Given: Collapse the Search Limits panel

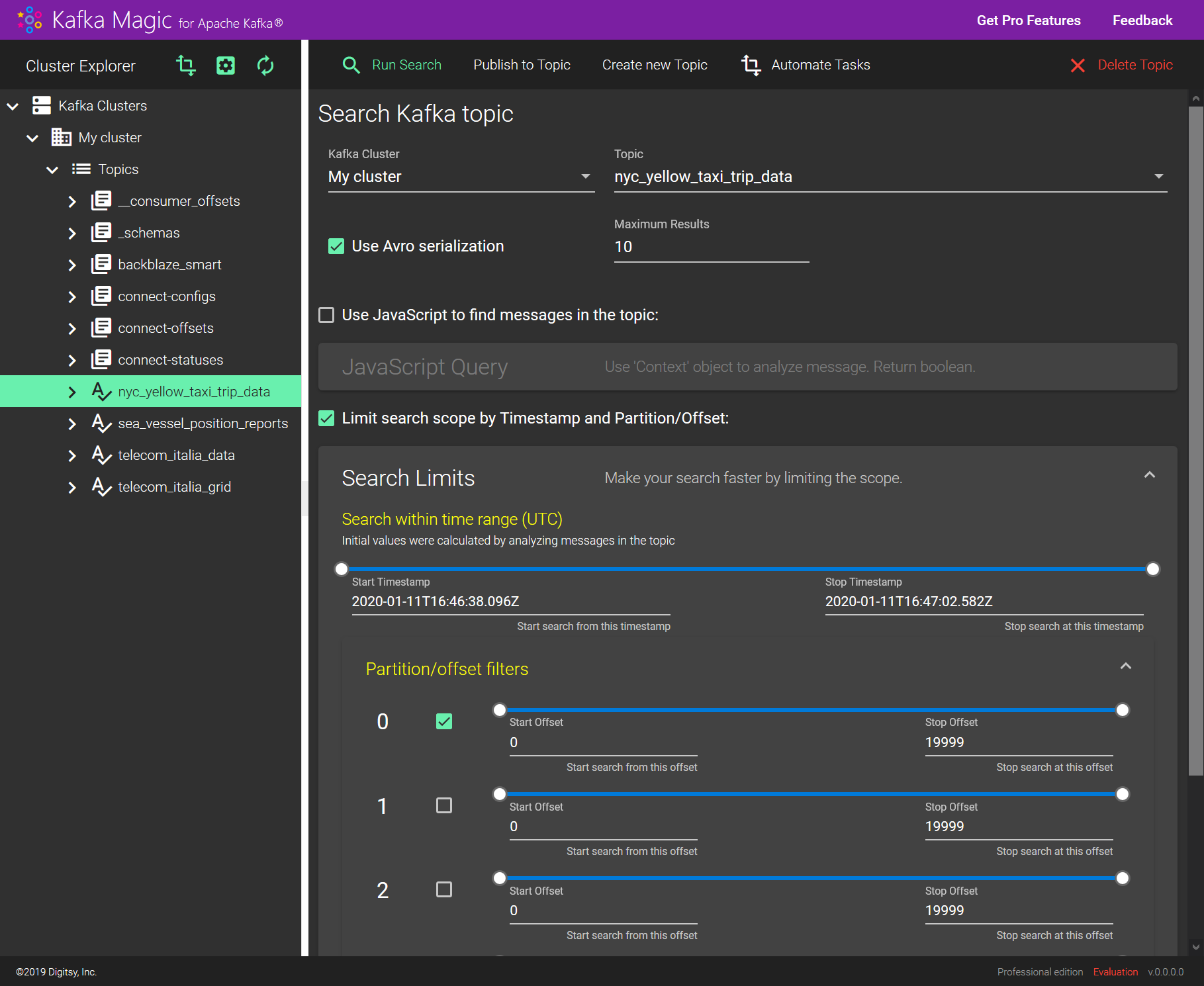Looking at the screenshot, I should pos(1150,475).
